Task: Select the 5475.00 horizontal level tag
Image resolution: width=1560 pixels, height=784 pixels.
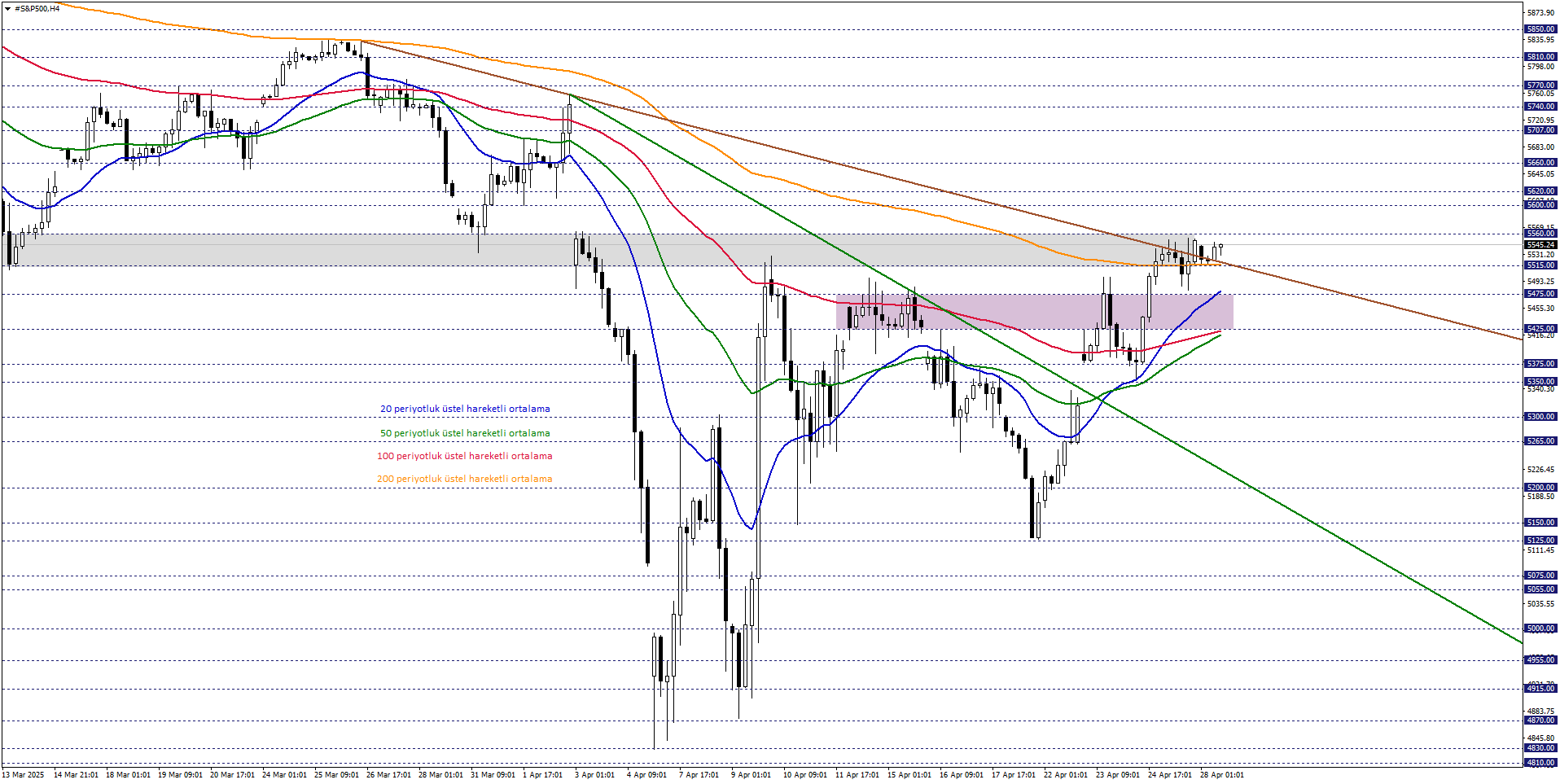Action: (1540, 294)
